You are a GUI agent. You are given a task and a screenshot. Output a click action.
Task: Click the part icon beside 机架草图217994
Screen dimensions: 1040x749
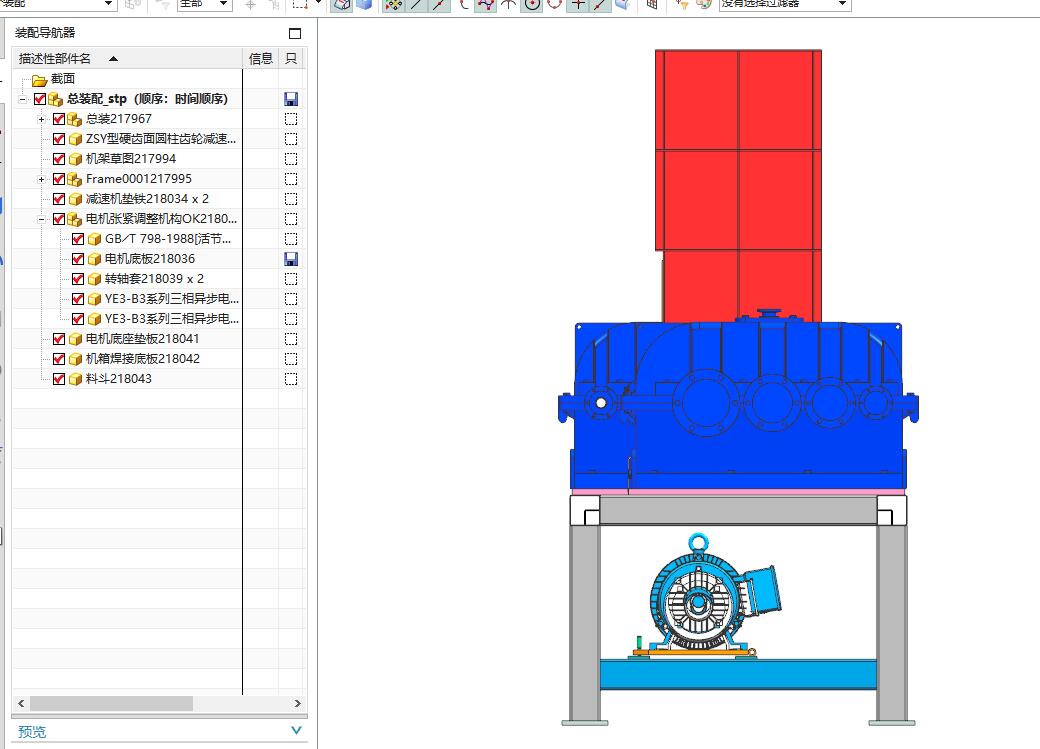[75, 159]
